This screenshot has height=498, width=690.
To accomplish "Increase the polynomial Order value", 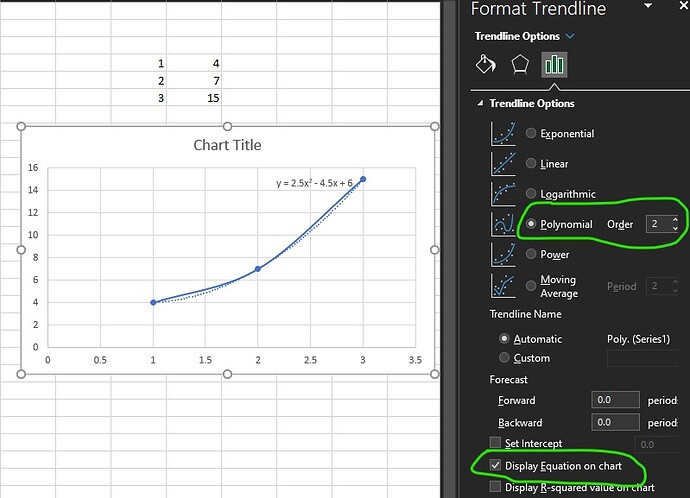I will [675, 220].
